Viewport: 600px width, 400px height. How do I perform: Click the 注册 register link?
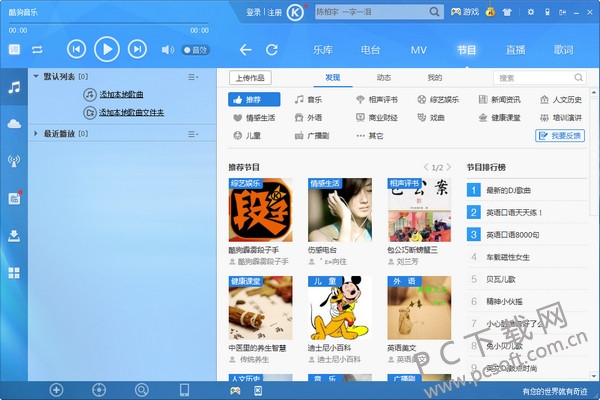tap(274, 13)
